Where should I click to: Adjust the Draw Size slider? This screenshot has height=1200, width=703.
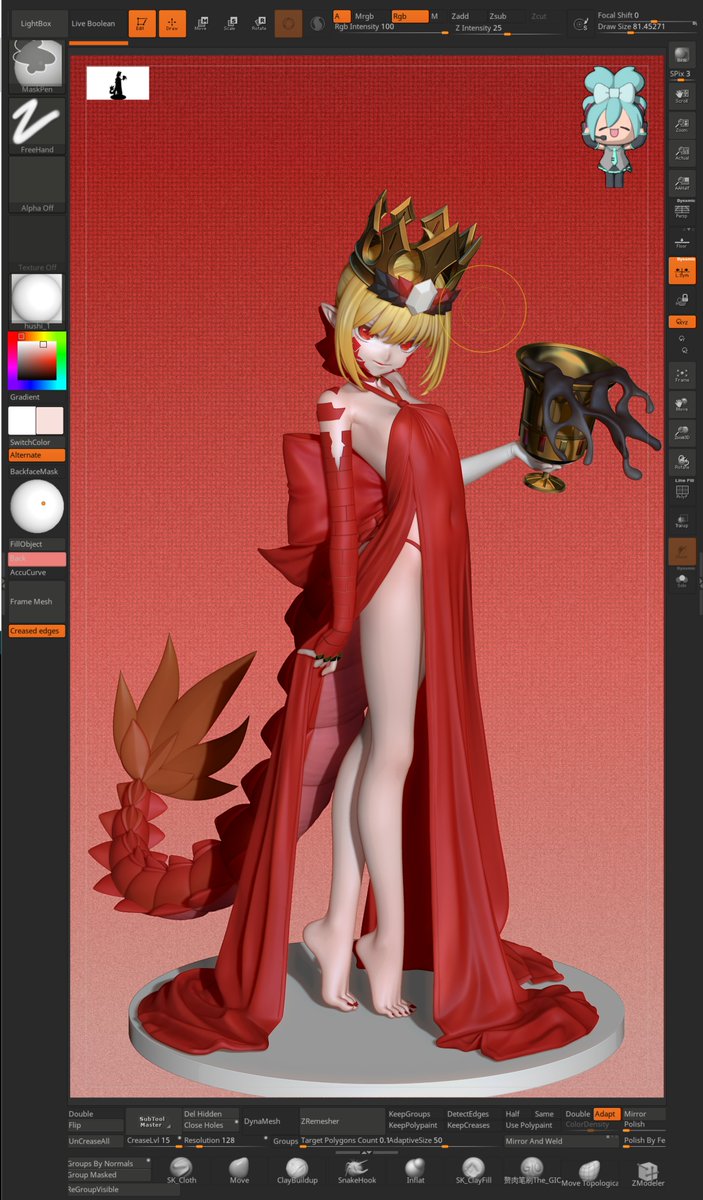(644, 27)
